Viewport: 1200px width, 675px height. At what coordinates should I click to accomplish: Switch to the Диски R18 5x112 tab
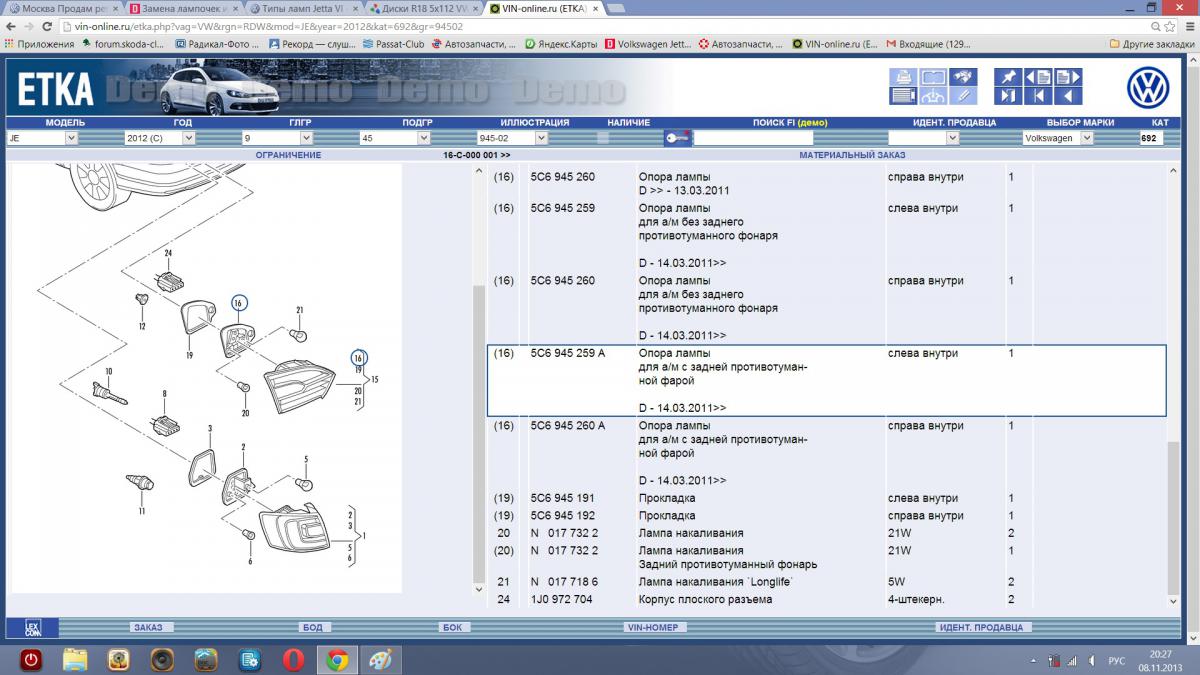[422, 8]
